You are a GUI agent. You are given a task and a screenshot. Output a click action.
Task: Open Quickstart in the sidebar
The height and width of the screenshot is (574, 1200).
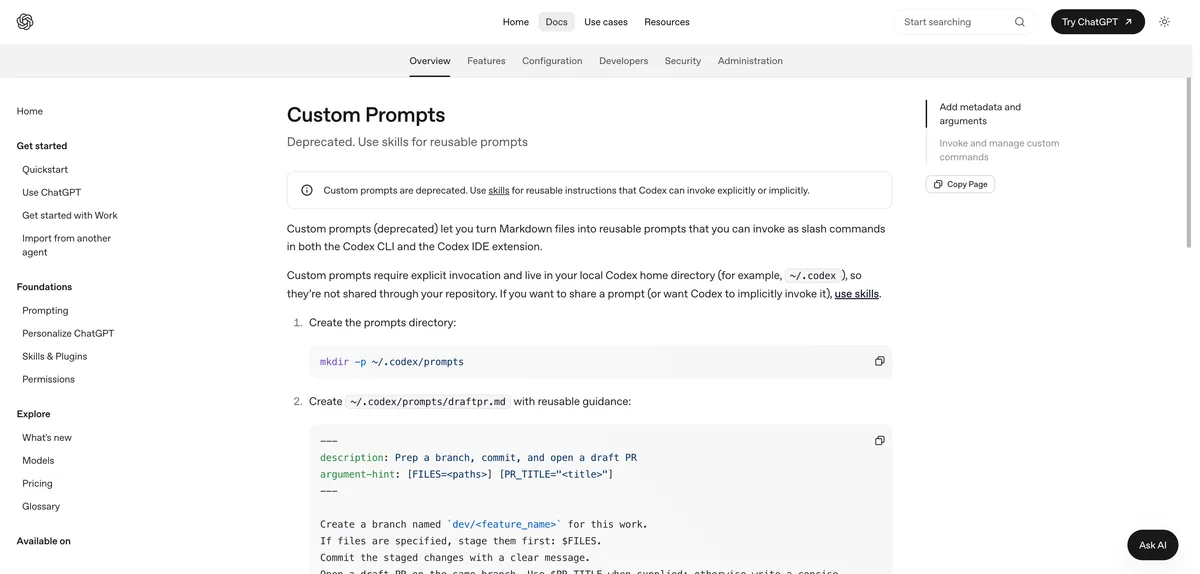tap(45, 170)
